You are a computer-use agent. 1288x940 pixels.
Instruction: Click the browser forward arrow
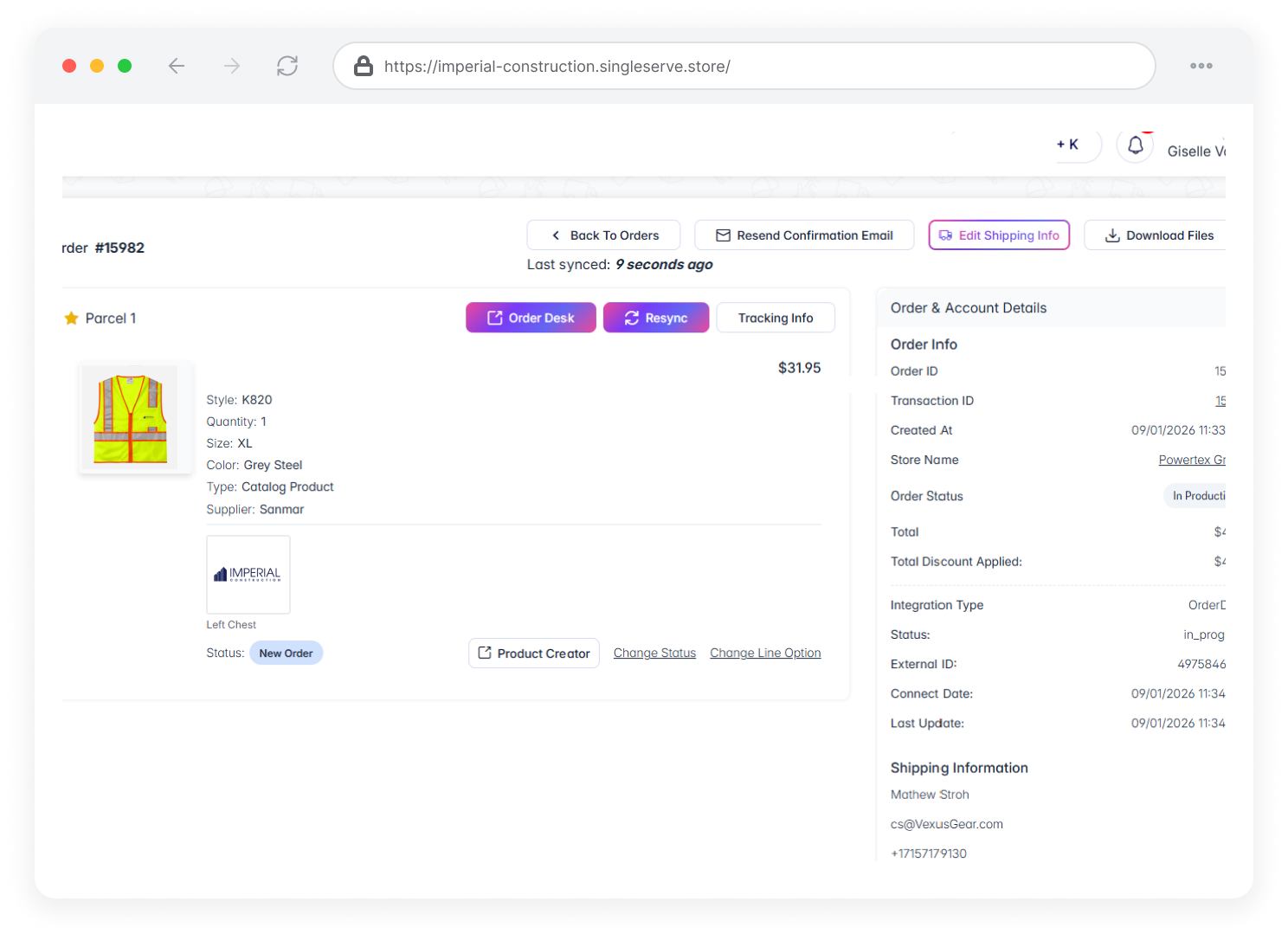click(232, 66)
